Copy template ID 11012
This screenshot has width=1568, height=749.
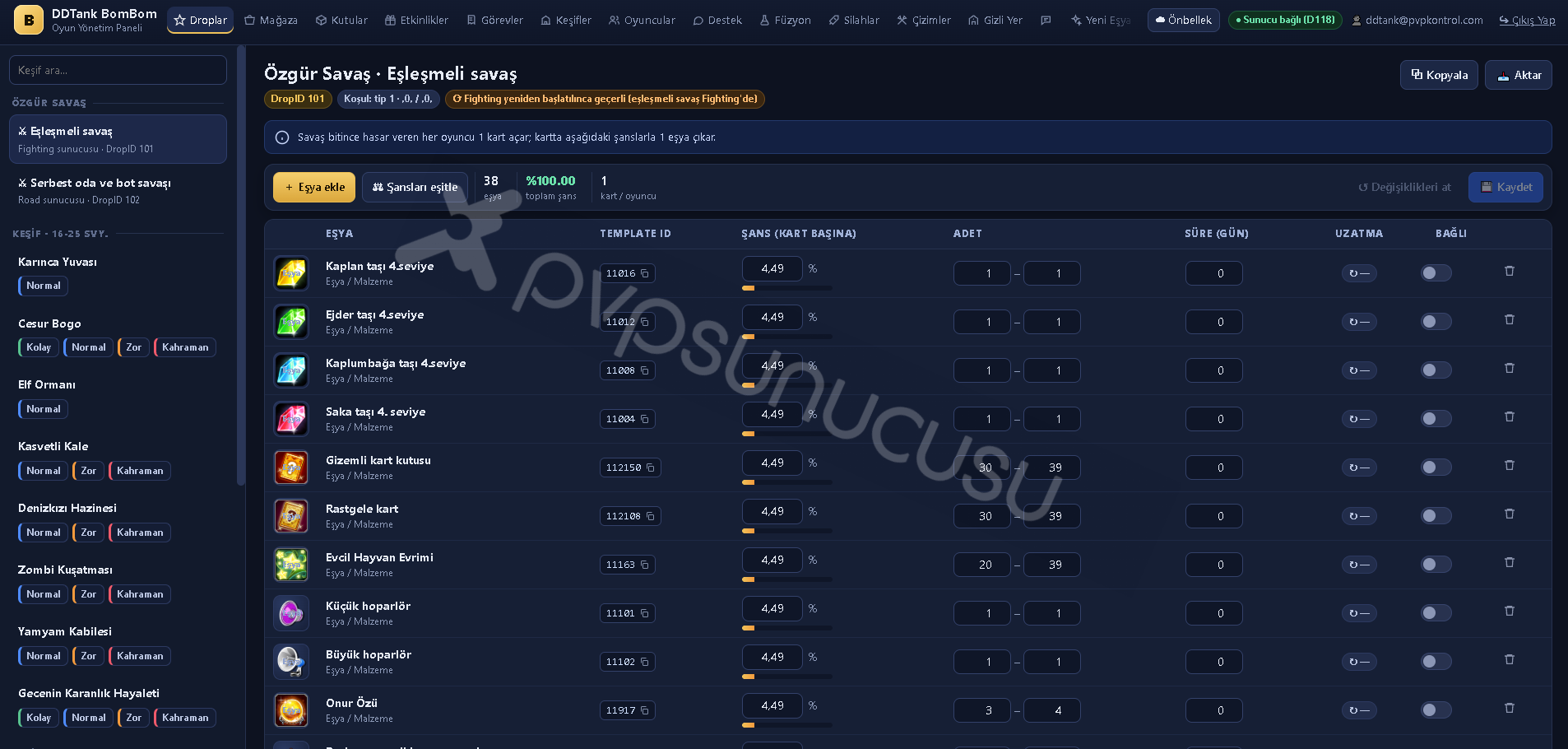[645, 323]
